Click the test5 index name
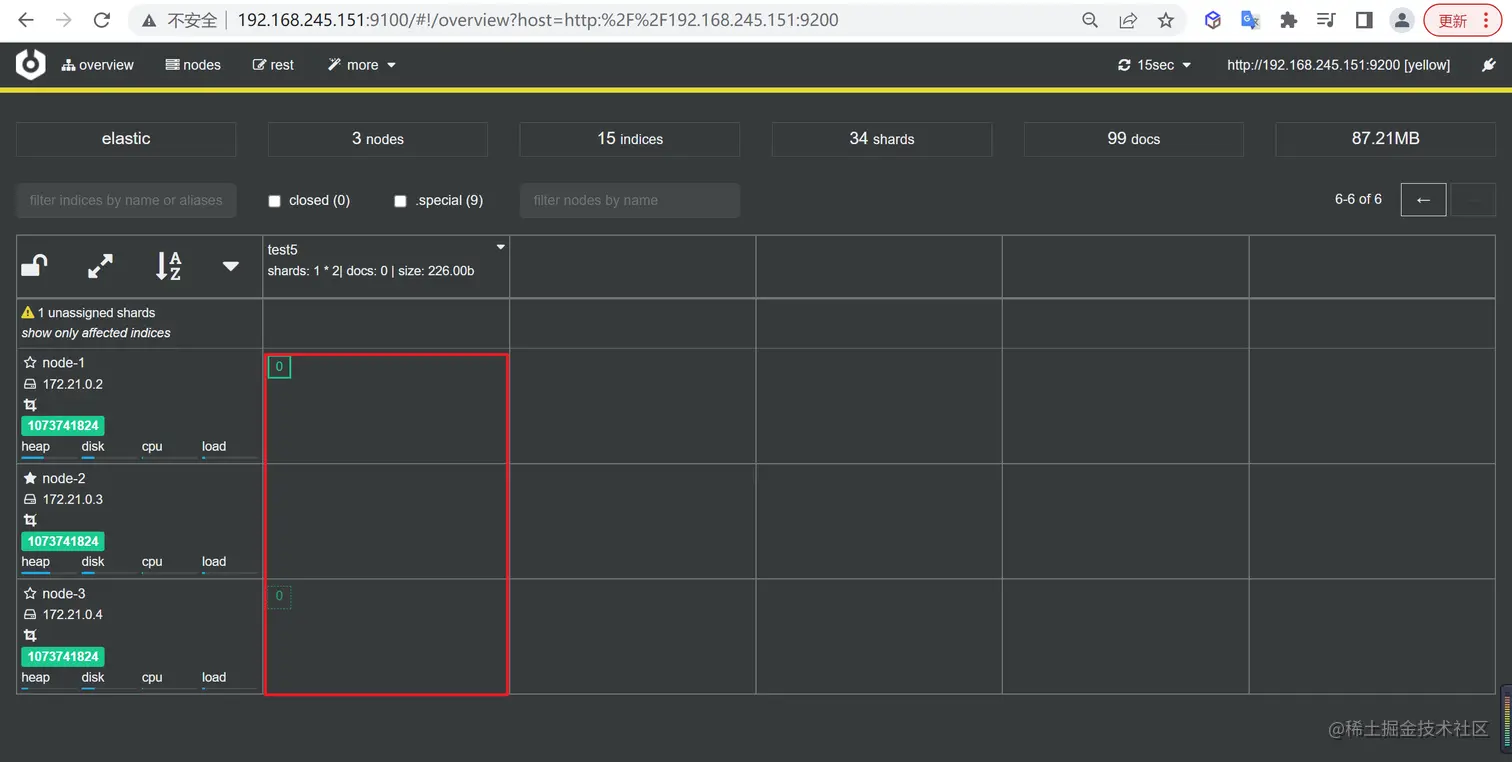 (283, 250)
